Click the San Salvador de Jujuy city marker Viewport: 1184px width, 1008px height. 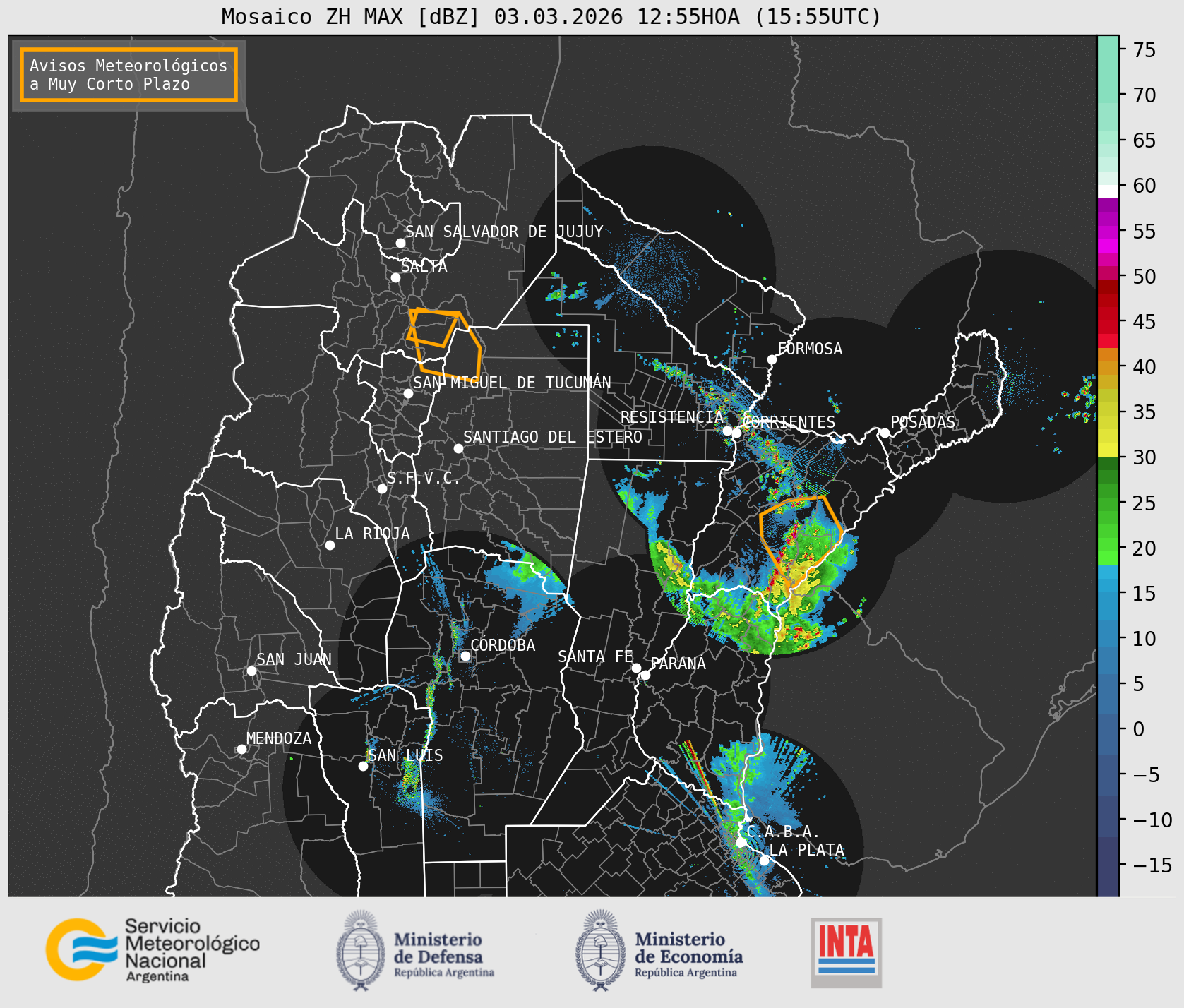(400, 243)
